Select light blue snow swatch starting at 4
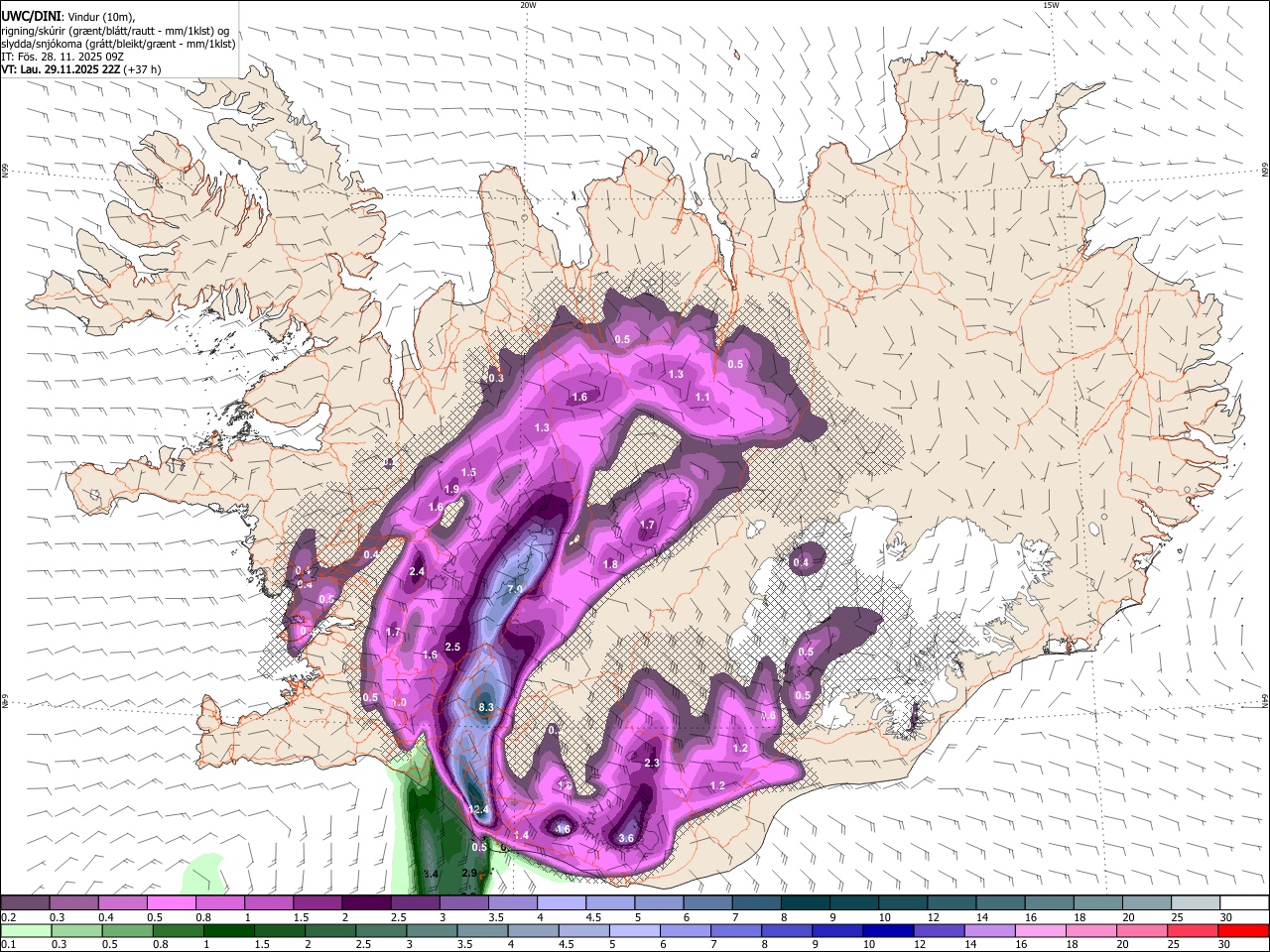The image size is (1270, 952). tap(560, 902)
